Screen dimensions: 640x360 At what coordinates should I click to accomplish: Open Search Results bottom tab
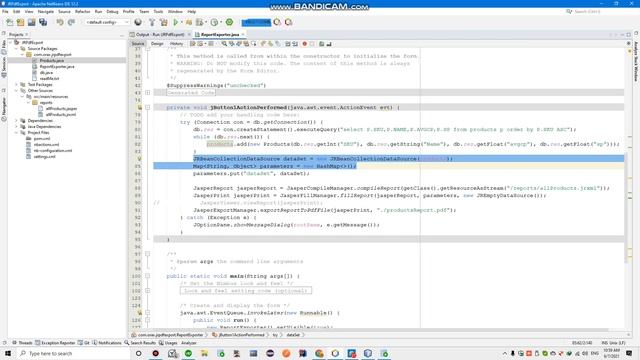pos(140,343)
